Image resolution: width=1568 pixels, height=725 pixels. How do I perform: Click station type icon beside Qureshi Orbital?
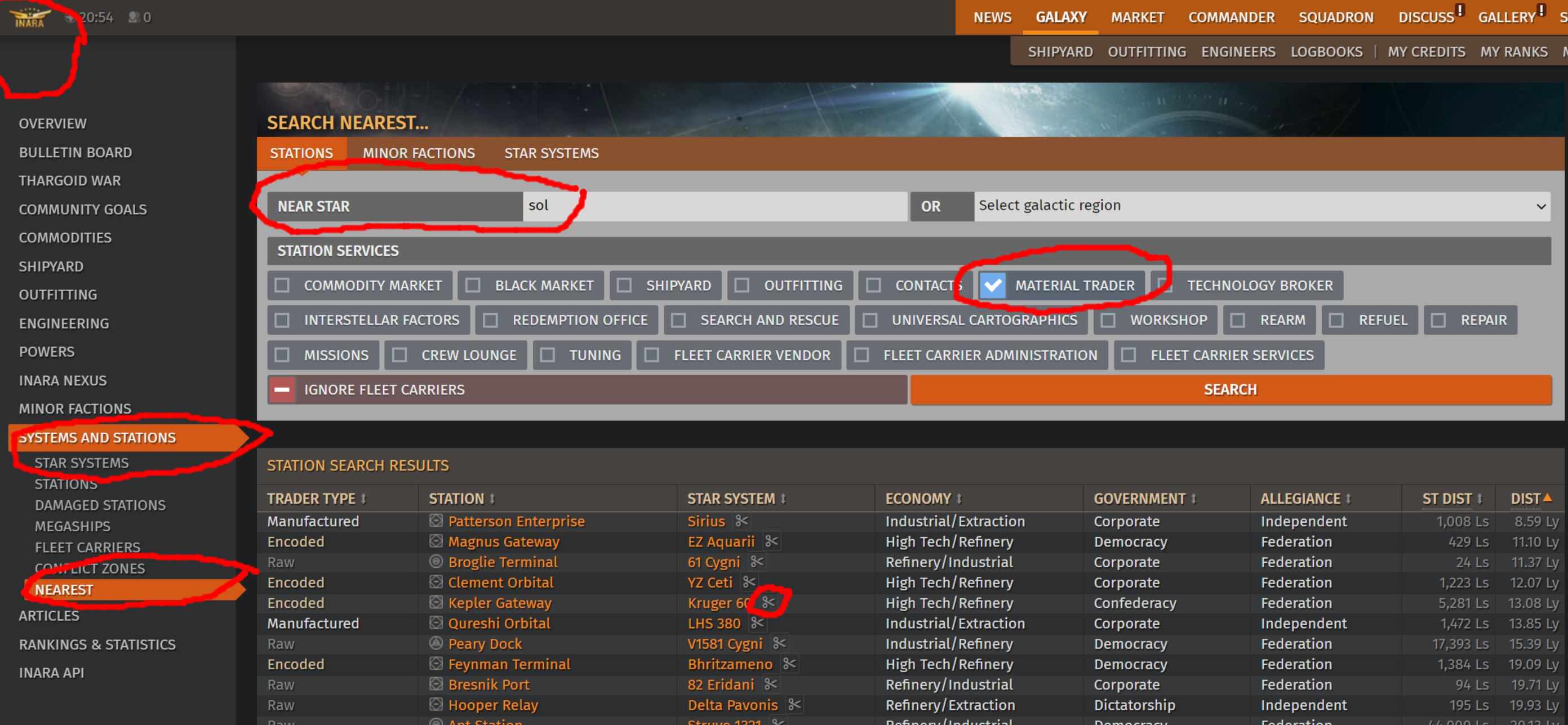click(436, 622)
